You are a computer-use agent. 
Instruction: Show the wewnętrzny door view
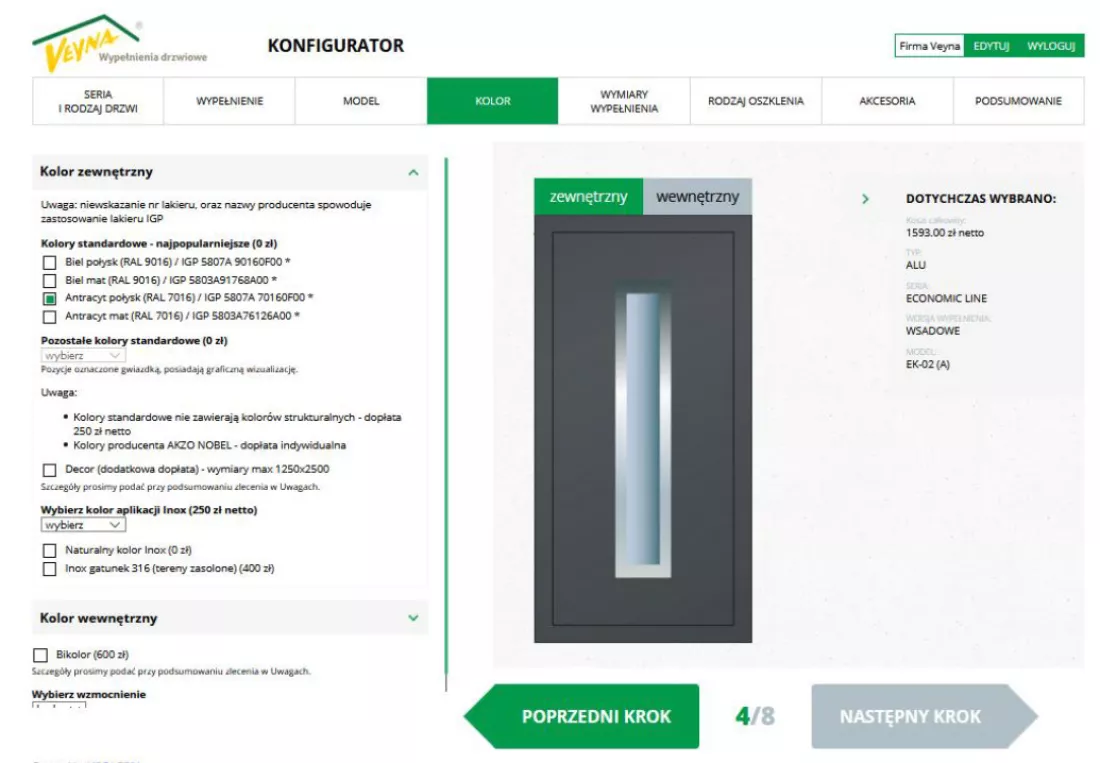coord(697,197)
